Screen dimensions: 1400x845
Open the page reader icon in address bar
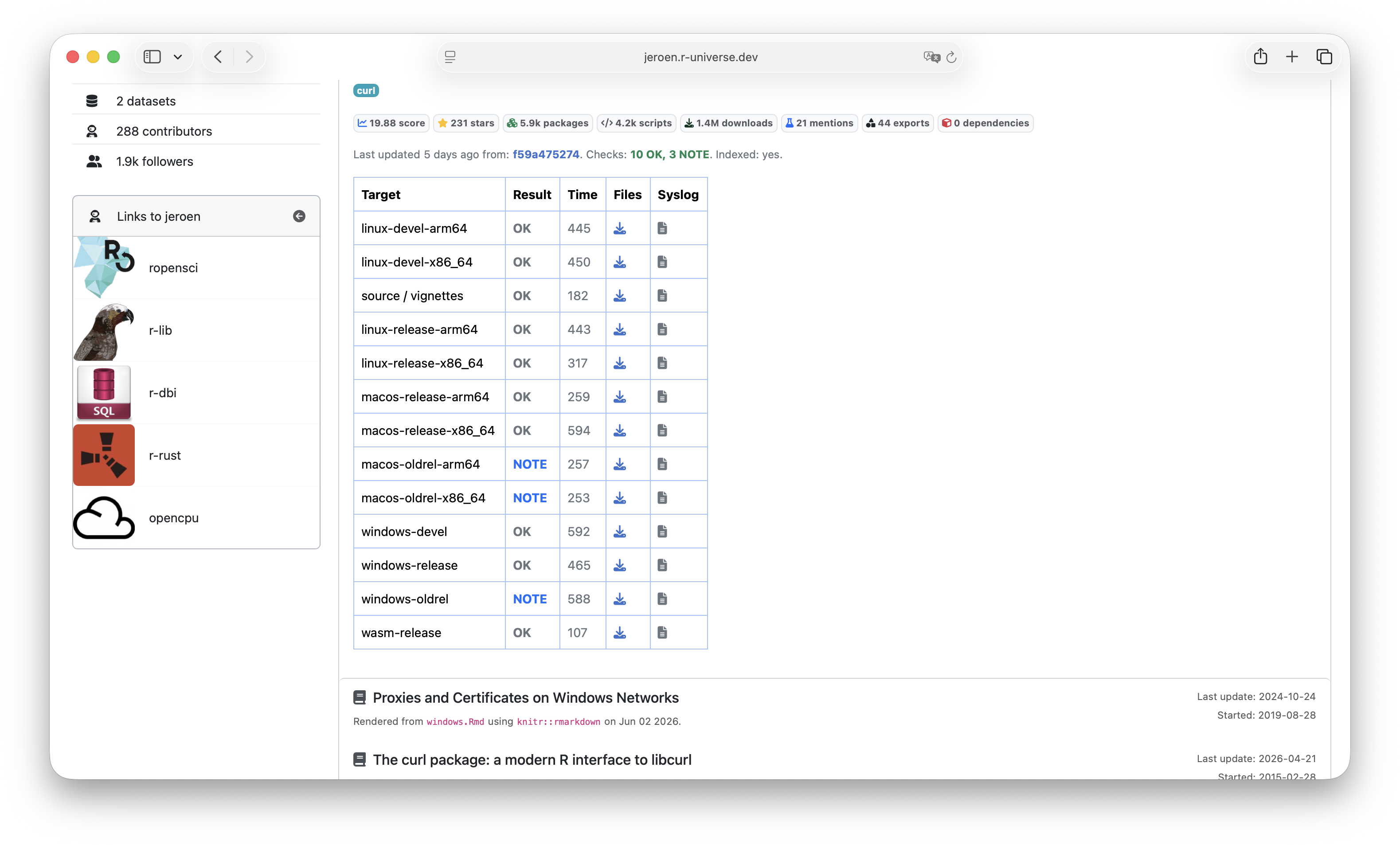[450, 57]
